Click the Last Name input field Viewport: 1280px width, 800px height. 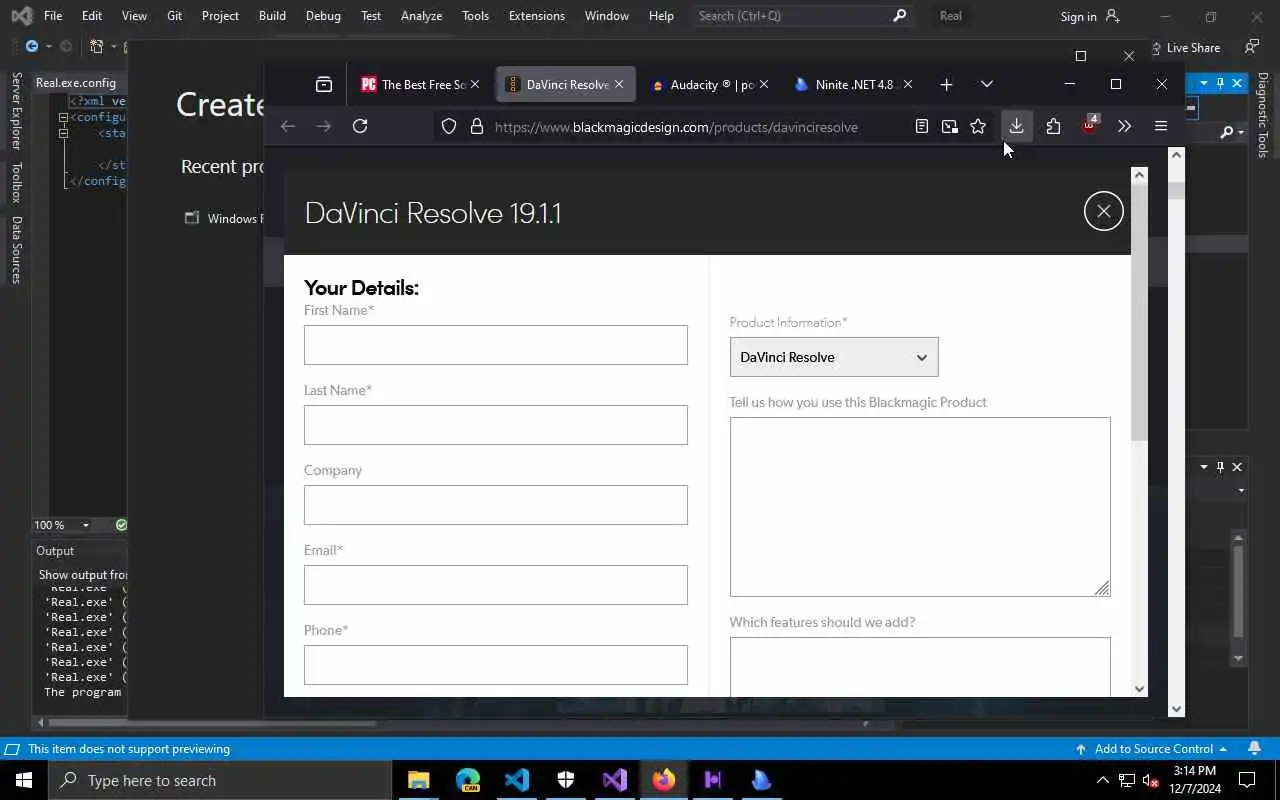496,425
